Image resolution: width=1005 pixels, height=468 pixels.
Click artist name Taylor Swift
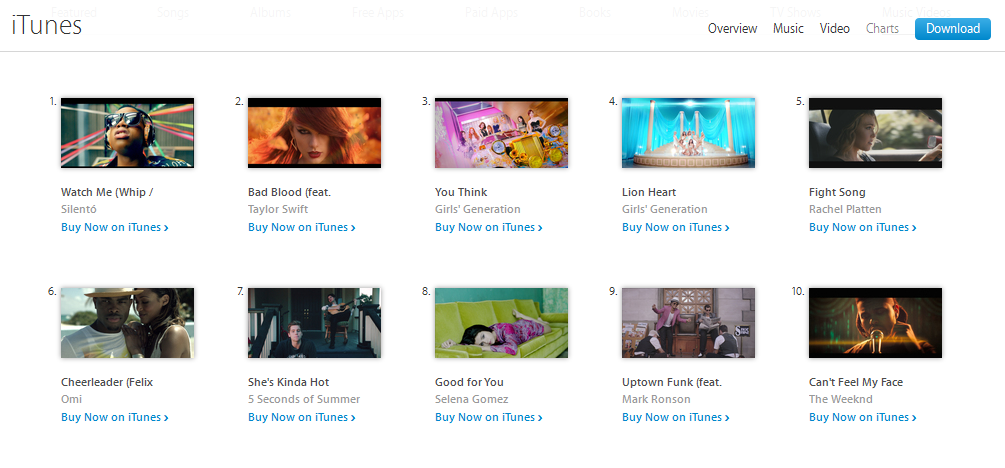tap(278, 209)
